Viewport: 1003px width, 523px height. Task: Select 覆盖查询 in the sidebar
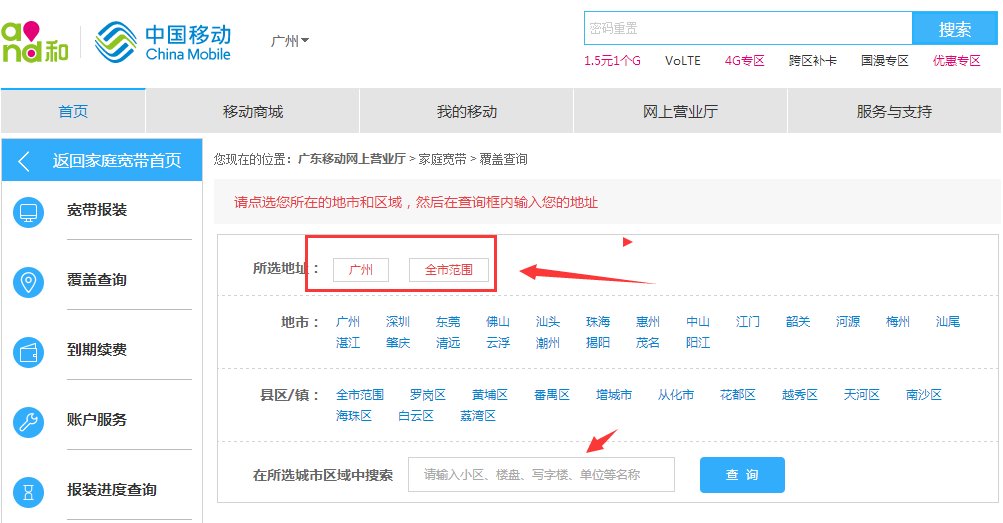click(x=97, y=279)
